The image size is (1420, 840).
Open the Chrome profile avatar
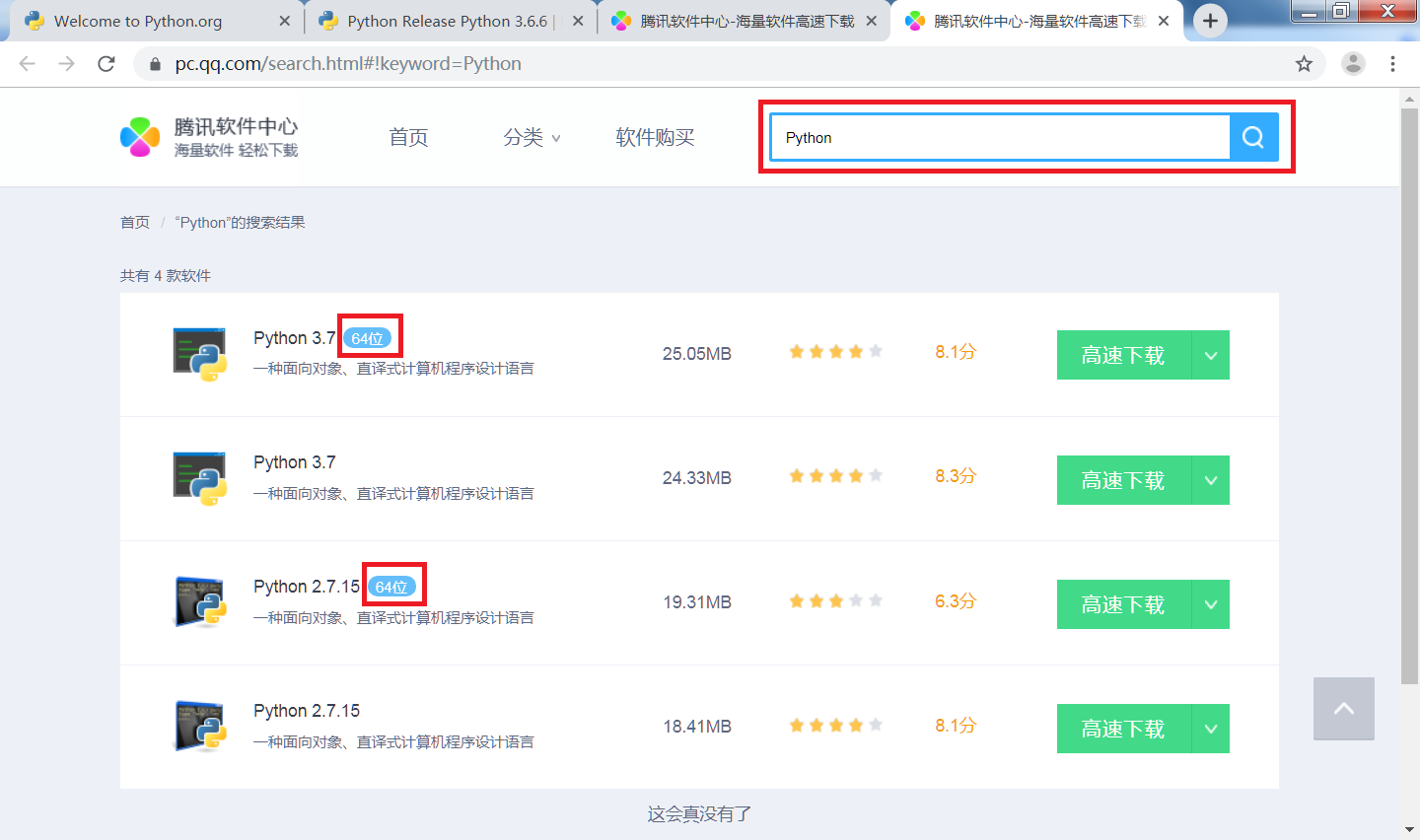[x=1353, y=63]
